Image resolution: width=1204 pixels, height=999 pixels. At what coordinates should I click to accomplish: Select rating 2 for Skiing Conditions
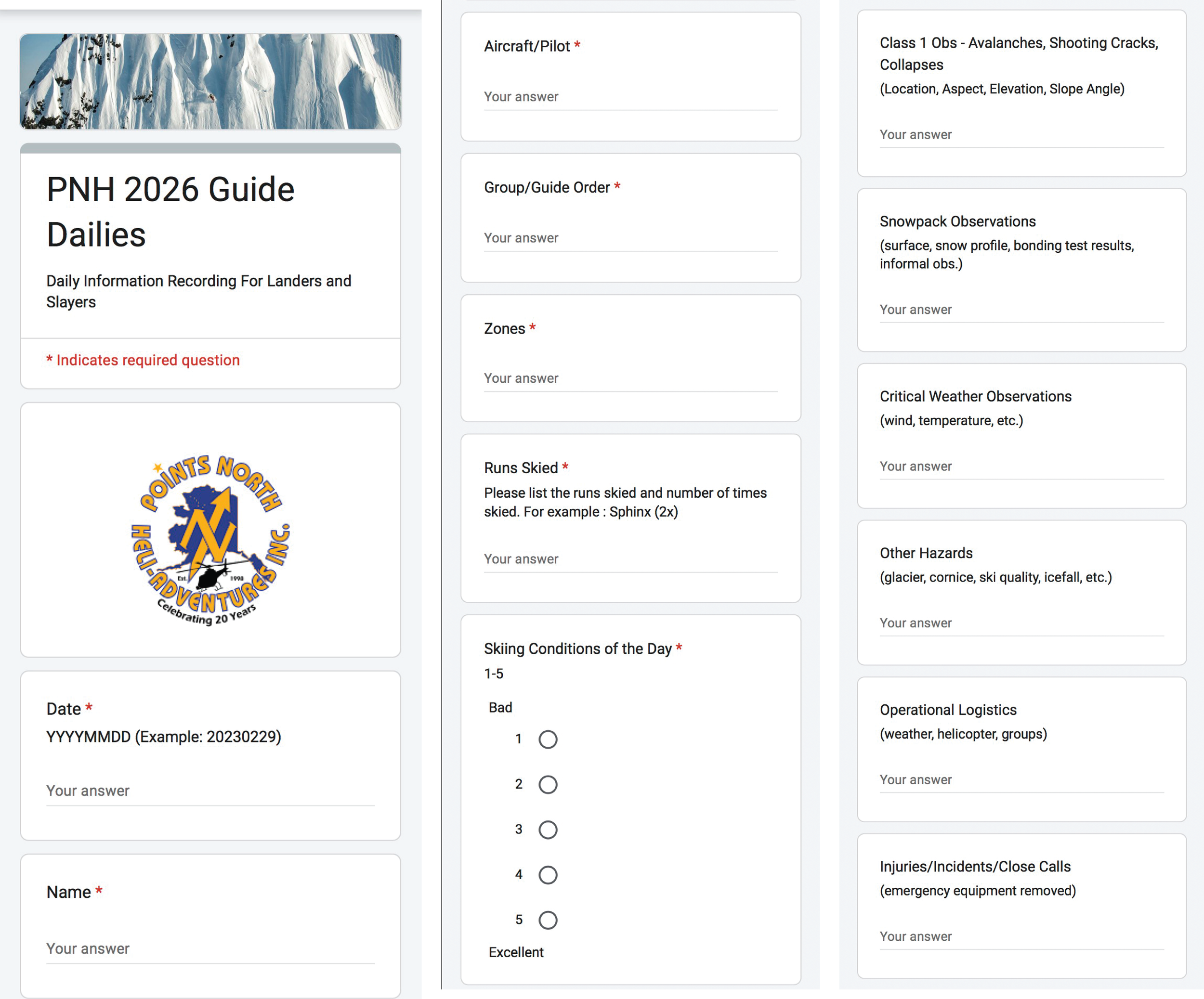(x=548, y=785)
